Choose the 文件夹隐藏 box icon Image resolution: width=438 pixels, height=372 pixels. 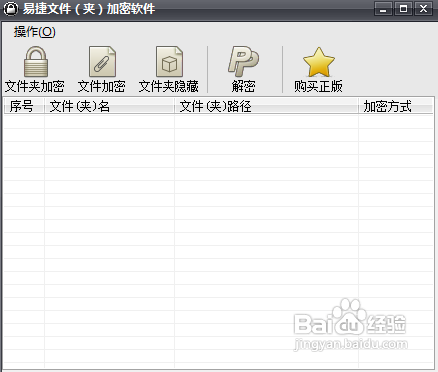[x=169, y=62]
